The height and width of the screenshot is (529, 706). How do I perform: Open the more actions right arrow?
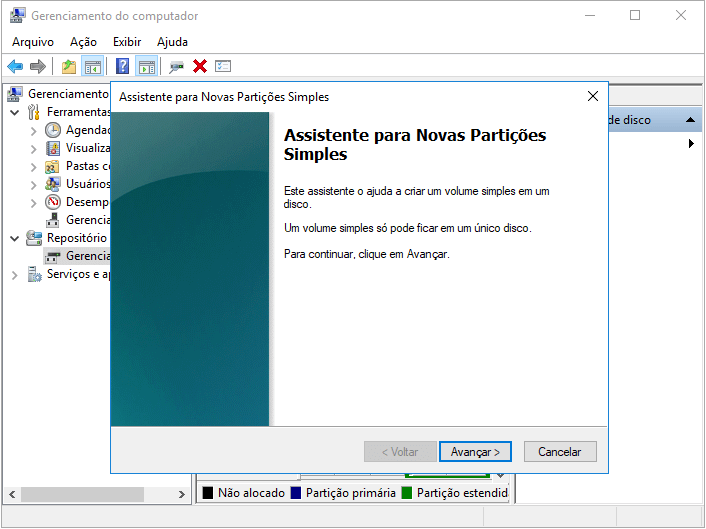[691, 144]
